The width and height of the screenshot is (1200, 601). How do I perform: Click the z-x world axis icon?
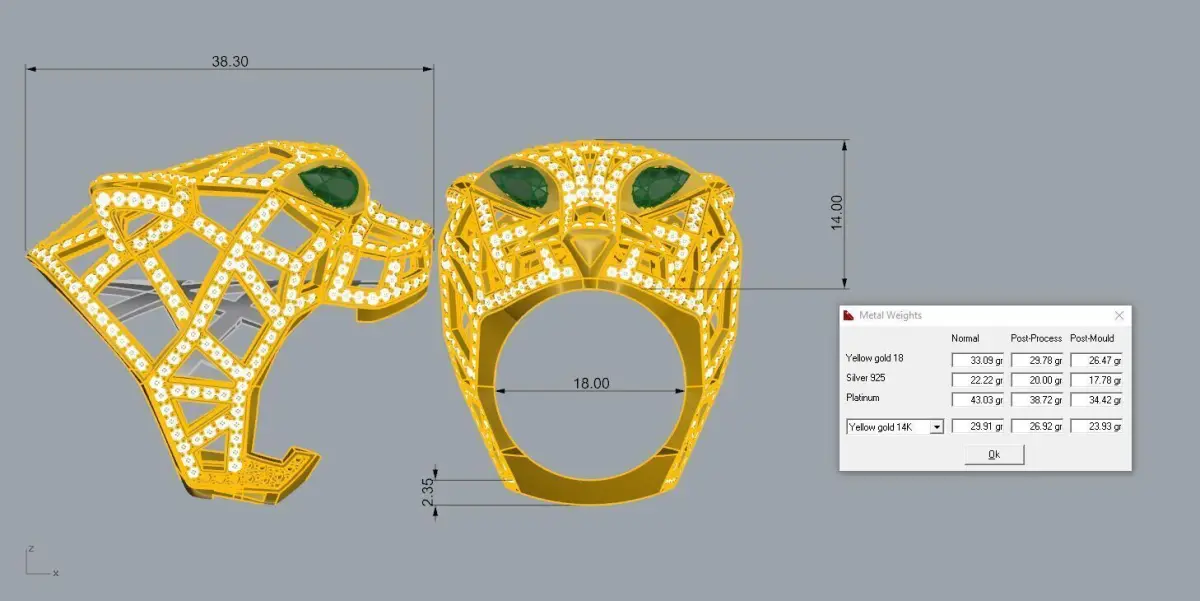[40, 561]
